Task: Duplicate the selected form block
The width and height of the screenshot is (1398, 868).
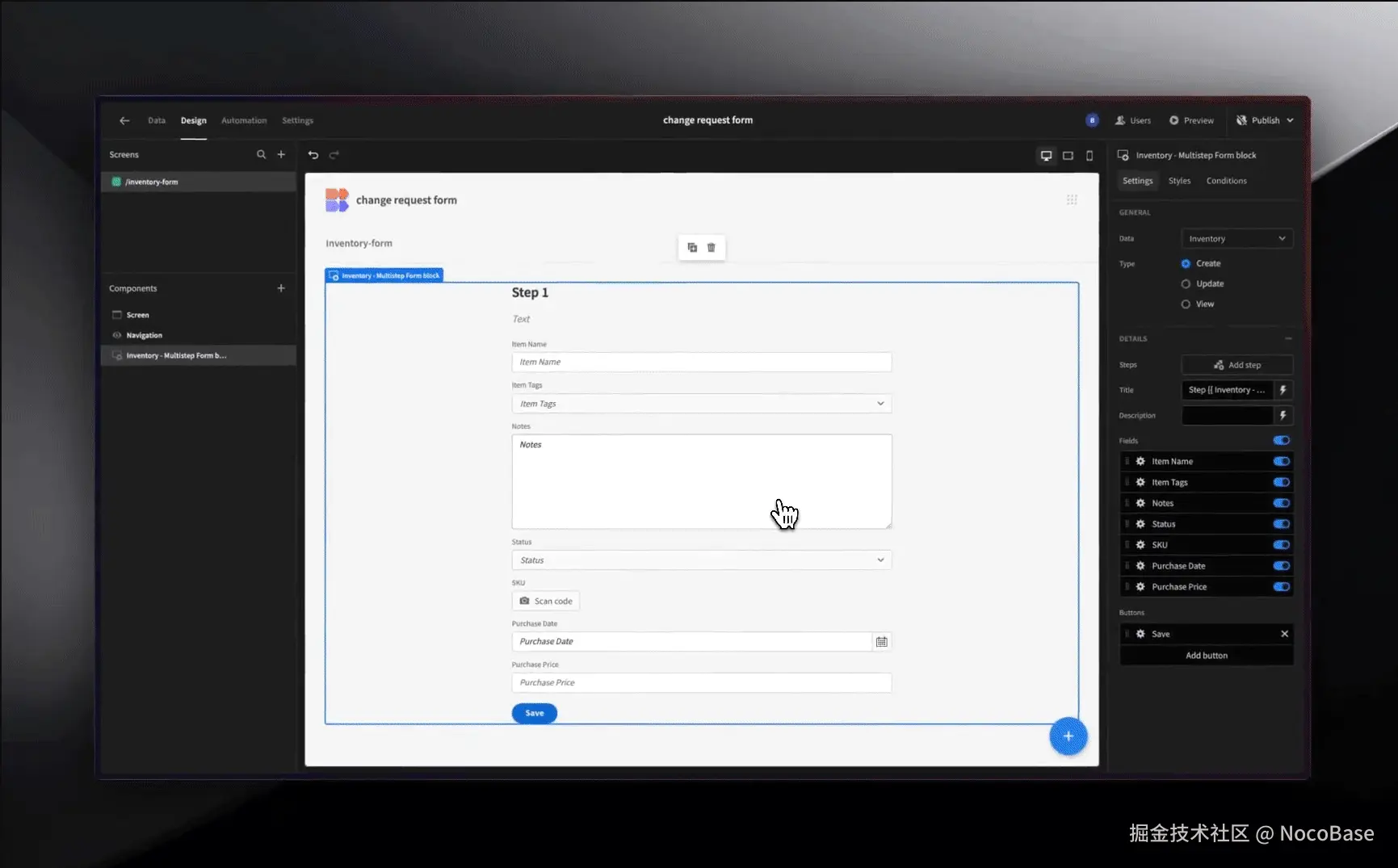Action: 692,247
